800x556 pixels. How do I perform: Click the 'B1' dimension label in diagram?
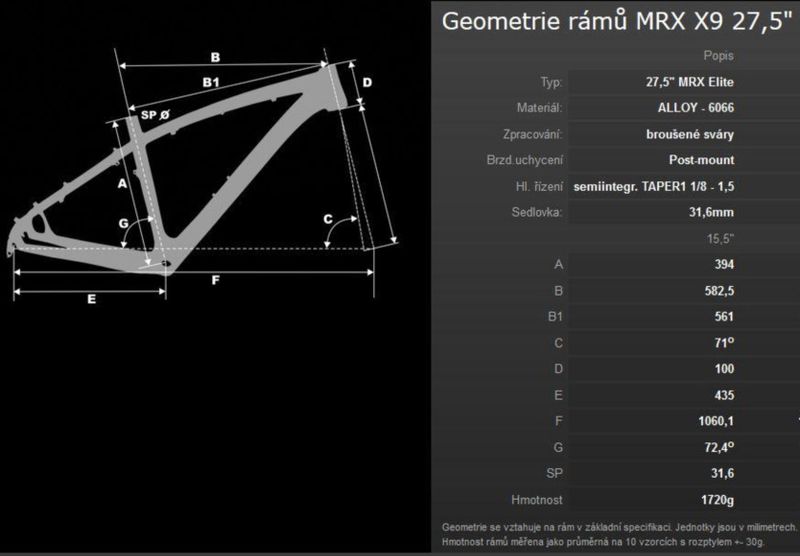(211, 82)
